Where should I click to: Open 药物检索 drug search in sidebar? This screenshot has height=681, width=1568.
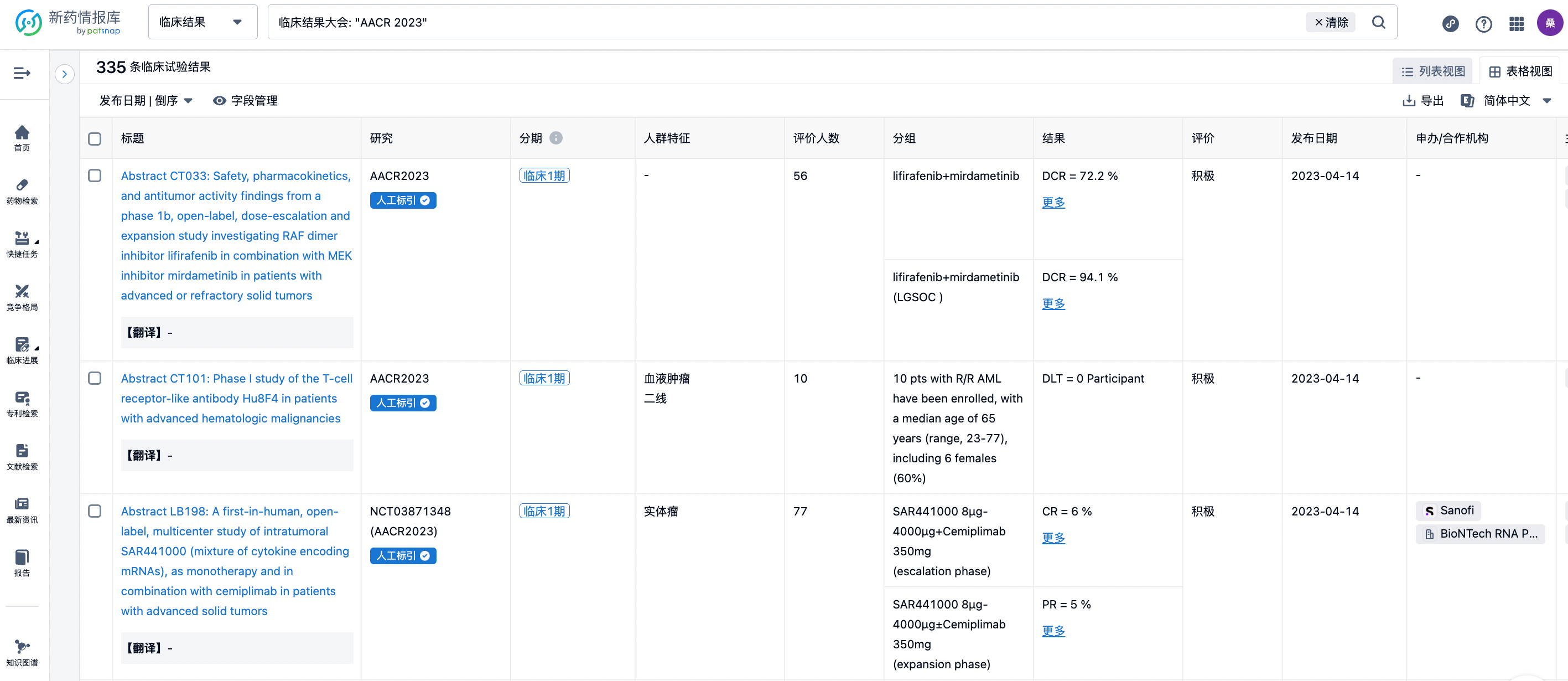(x=22, y=191)
